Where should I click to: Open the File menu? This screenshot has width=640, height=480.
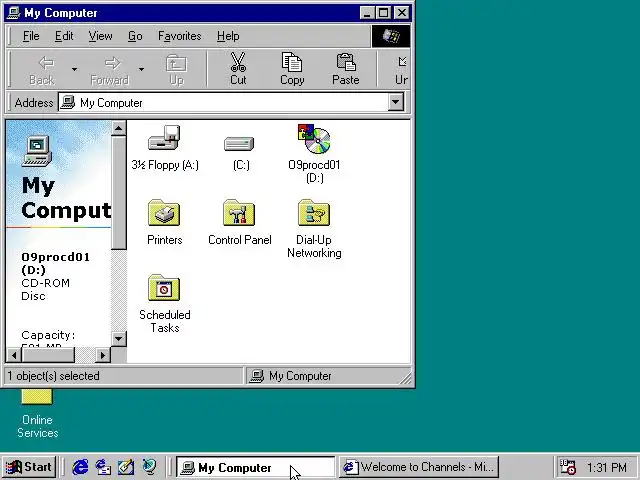(31, 36)
